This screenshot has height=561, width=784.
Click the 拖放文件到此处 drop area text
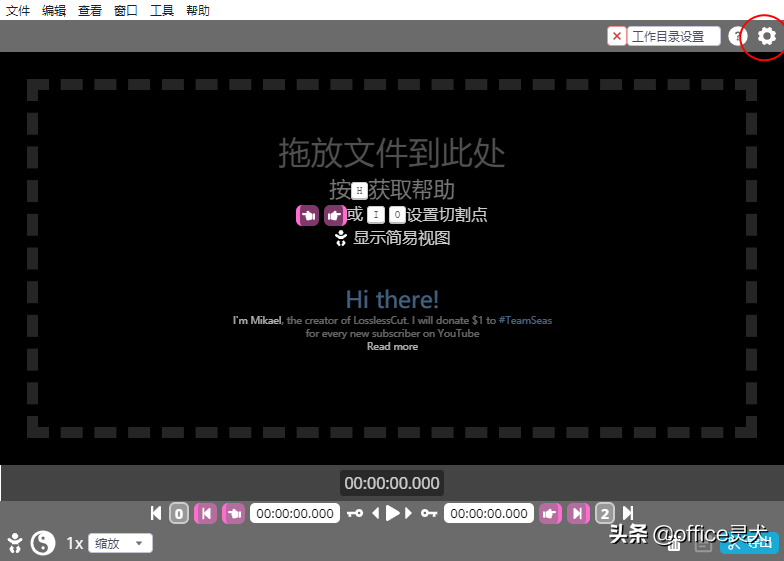click(x=392, y=153)
